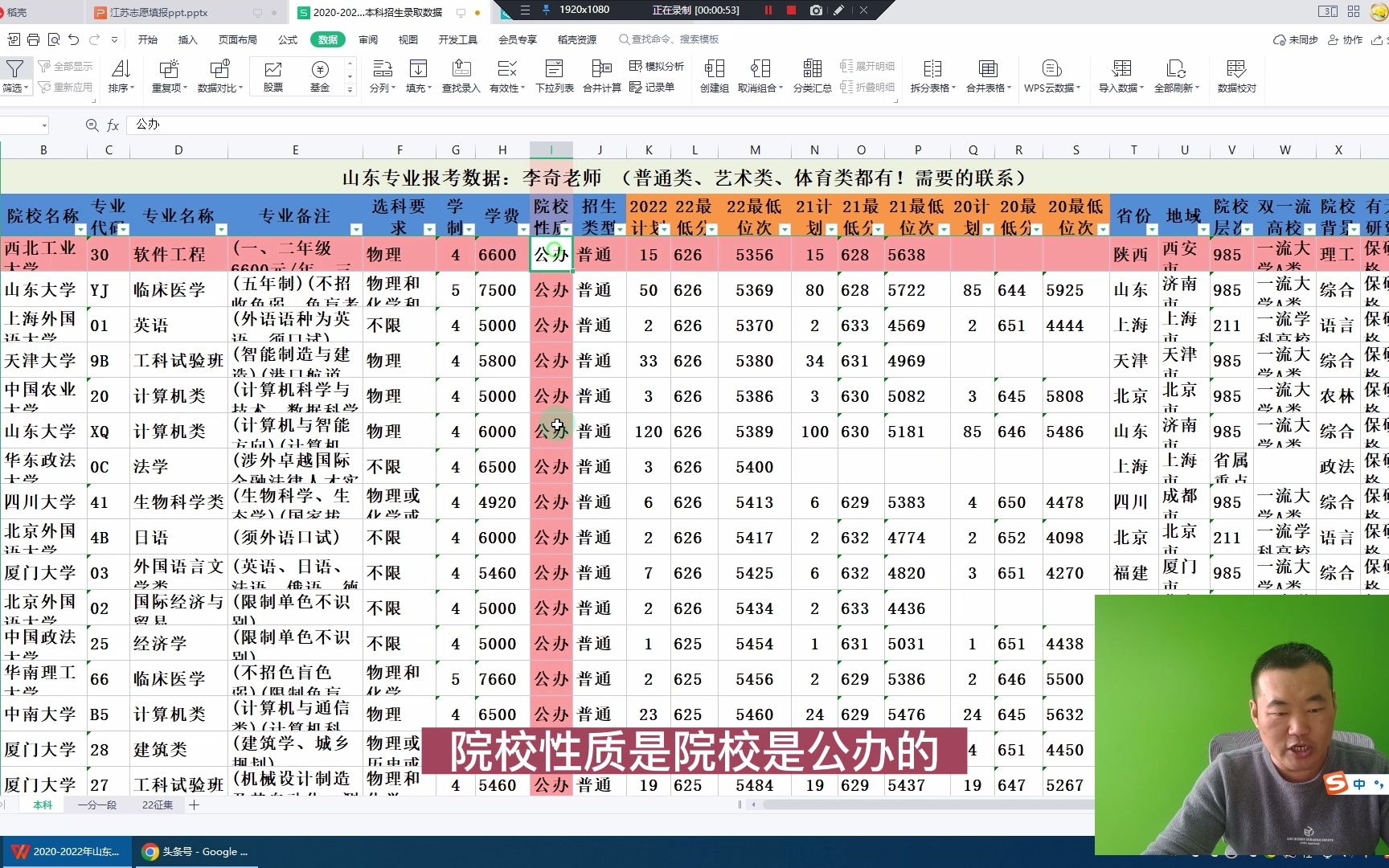Image resolution: width=1389 pixels, height=868 pixels.
Task: Click What-if Analysis (模拟分析)
Action: (x=657, y=66)
